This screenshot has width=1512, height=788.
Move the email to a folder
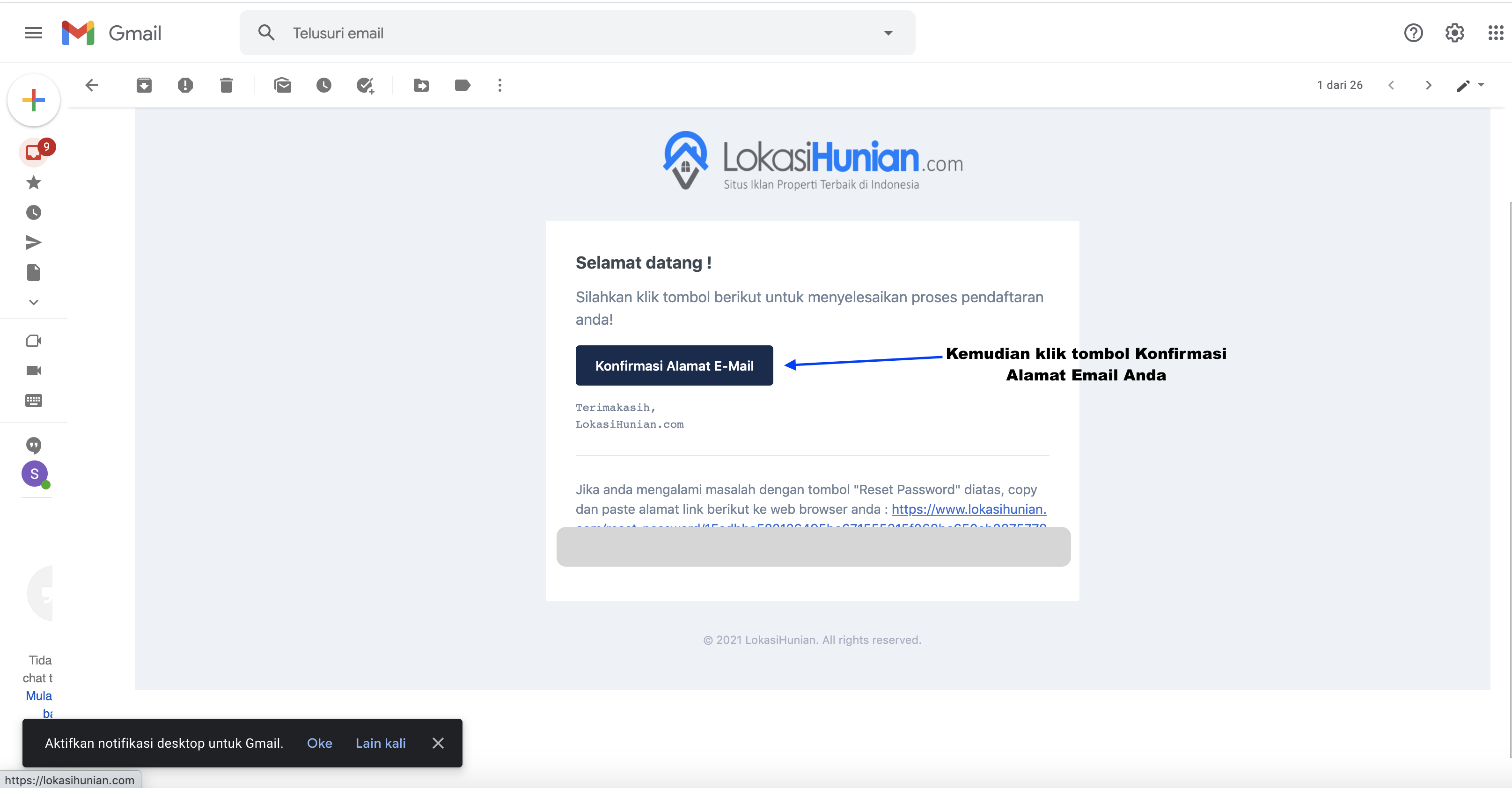(421, 85)
